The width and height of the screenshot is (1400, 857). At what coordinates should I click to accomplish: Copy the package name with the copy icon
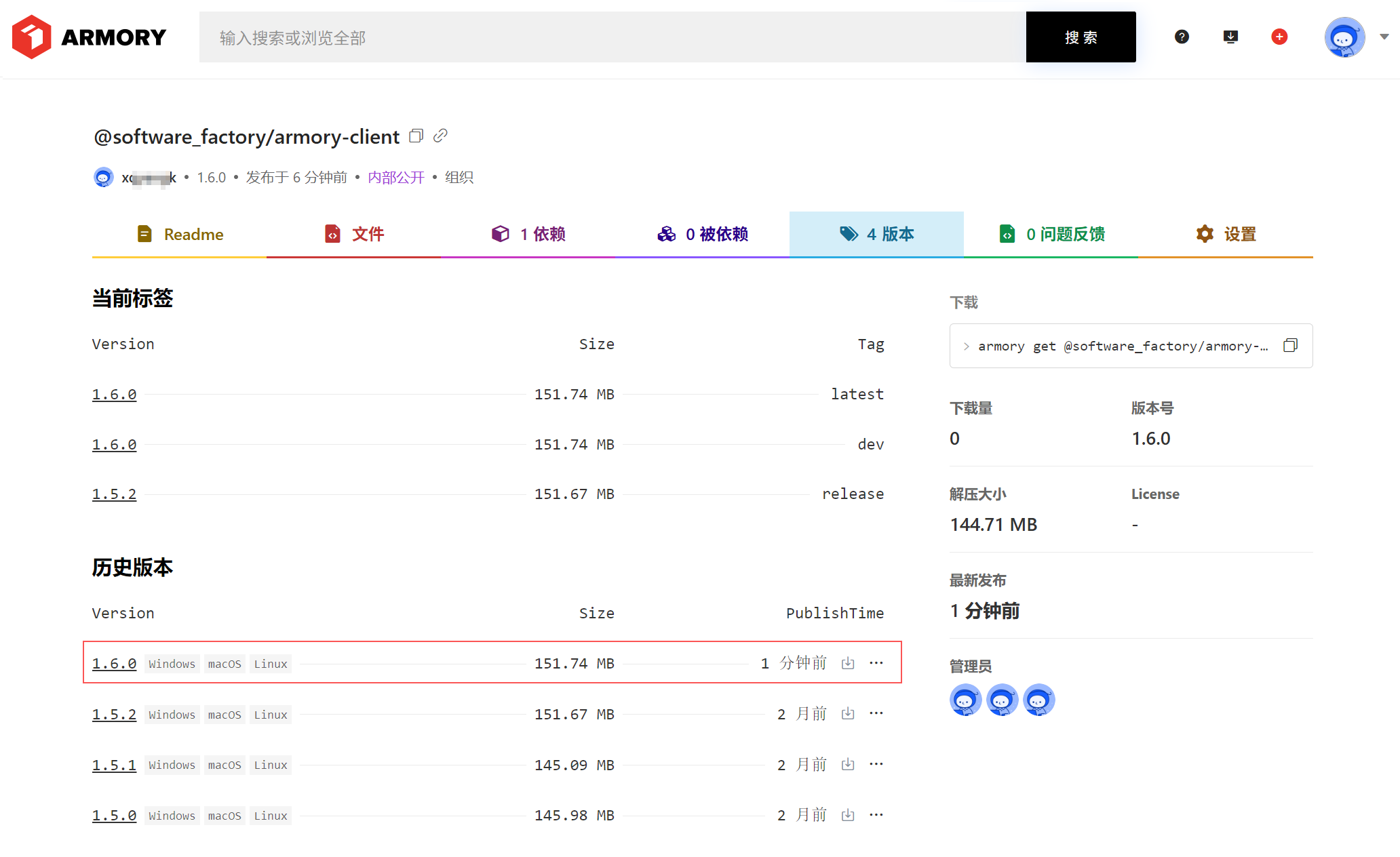(x=416, y=136)
